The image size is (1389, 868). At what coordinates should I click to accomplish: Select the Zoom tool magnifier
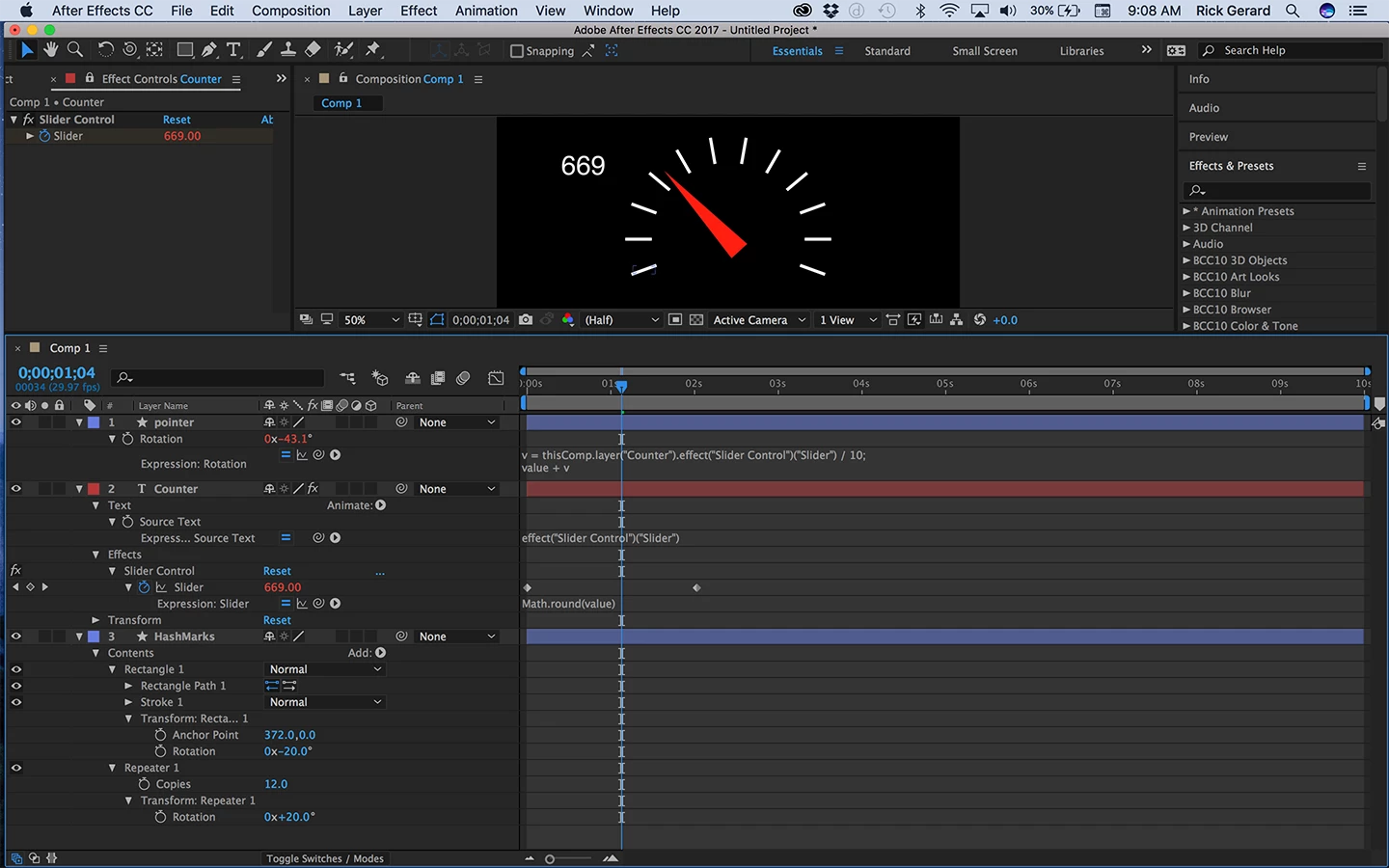tap(75, 50)
